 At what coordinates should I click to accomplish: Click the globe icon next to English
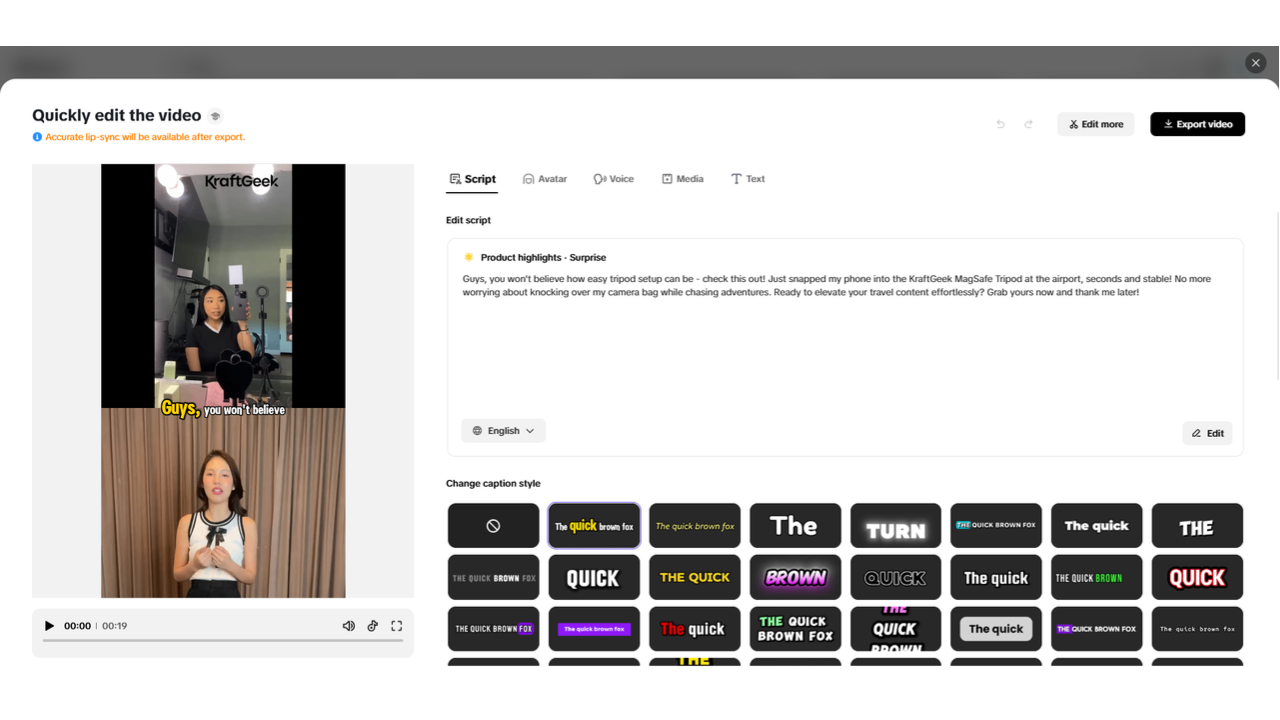(478, 430)
